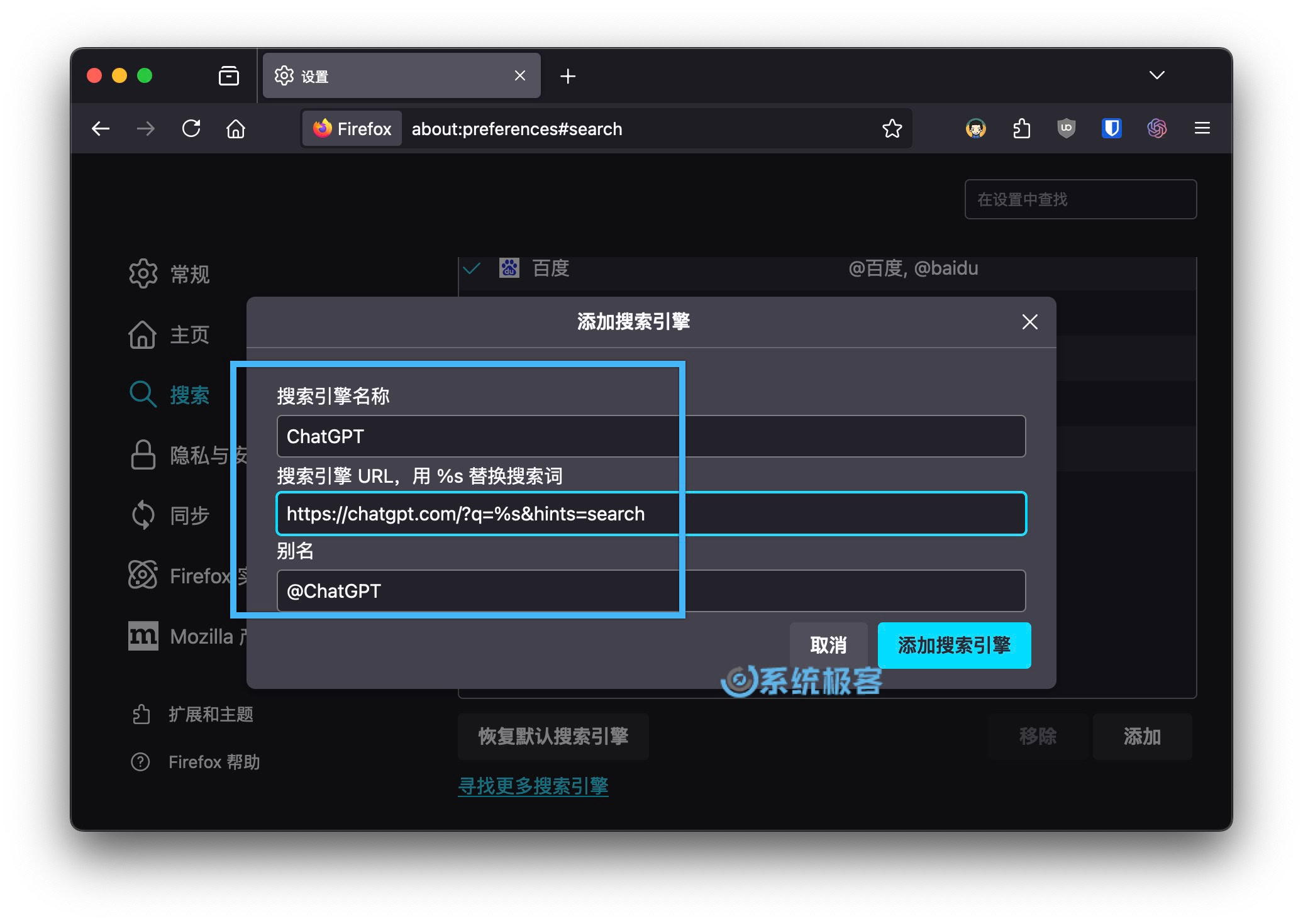Click 恢复默认搜索引擎 button
The image size is (1303, 924).
pos(553,736)
